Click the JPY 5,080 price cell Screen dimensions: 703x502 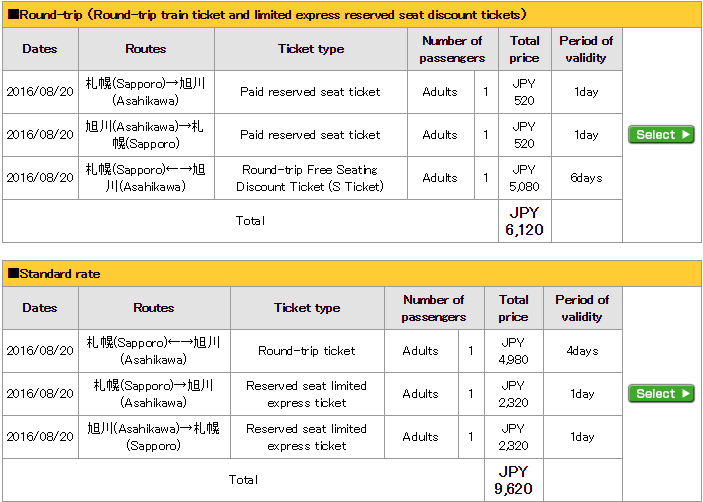pos(525,178)
